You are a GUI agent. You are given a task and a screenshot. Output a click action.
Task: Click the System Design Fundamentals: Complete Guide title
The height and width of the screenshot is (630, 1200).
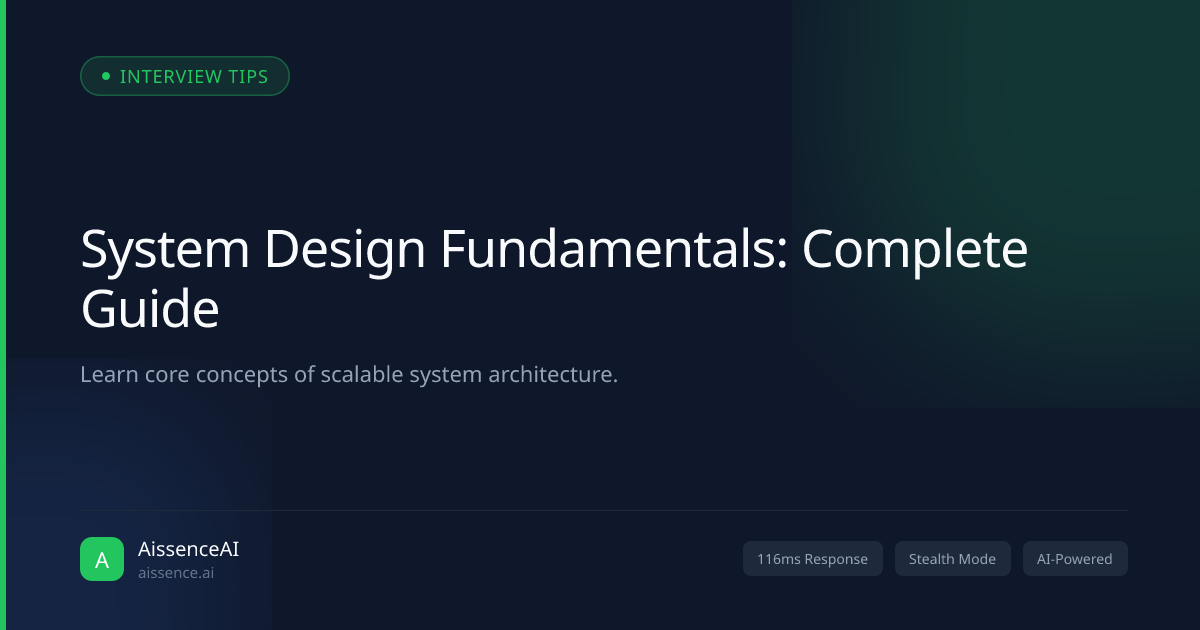click(554, 280)
